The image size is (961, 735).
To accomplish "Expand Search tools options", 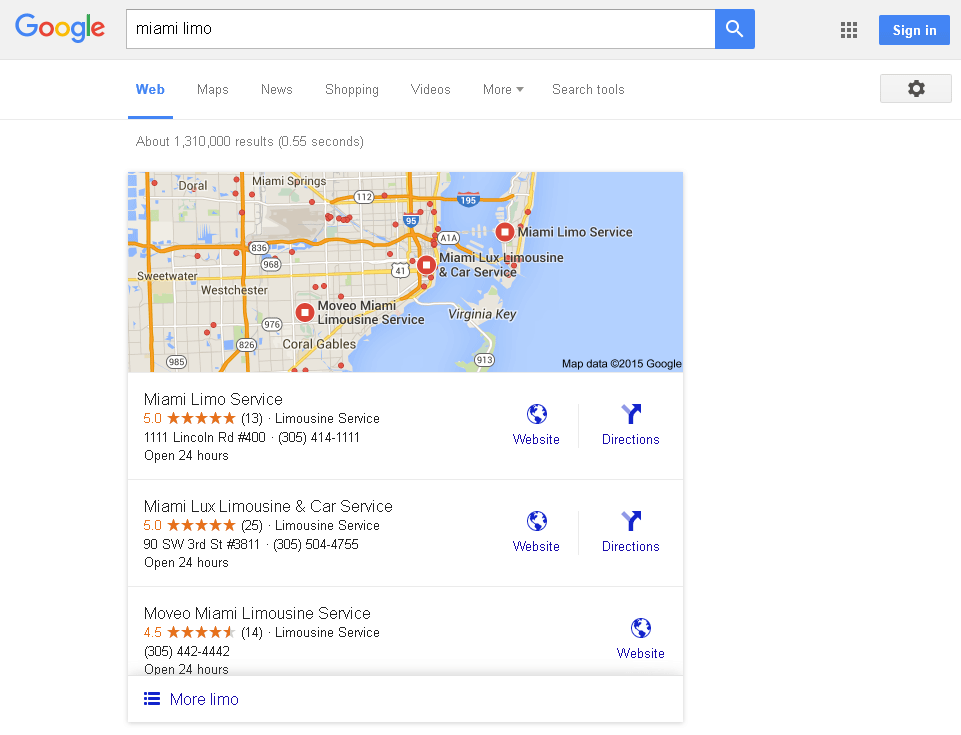I will [588, 89].
